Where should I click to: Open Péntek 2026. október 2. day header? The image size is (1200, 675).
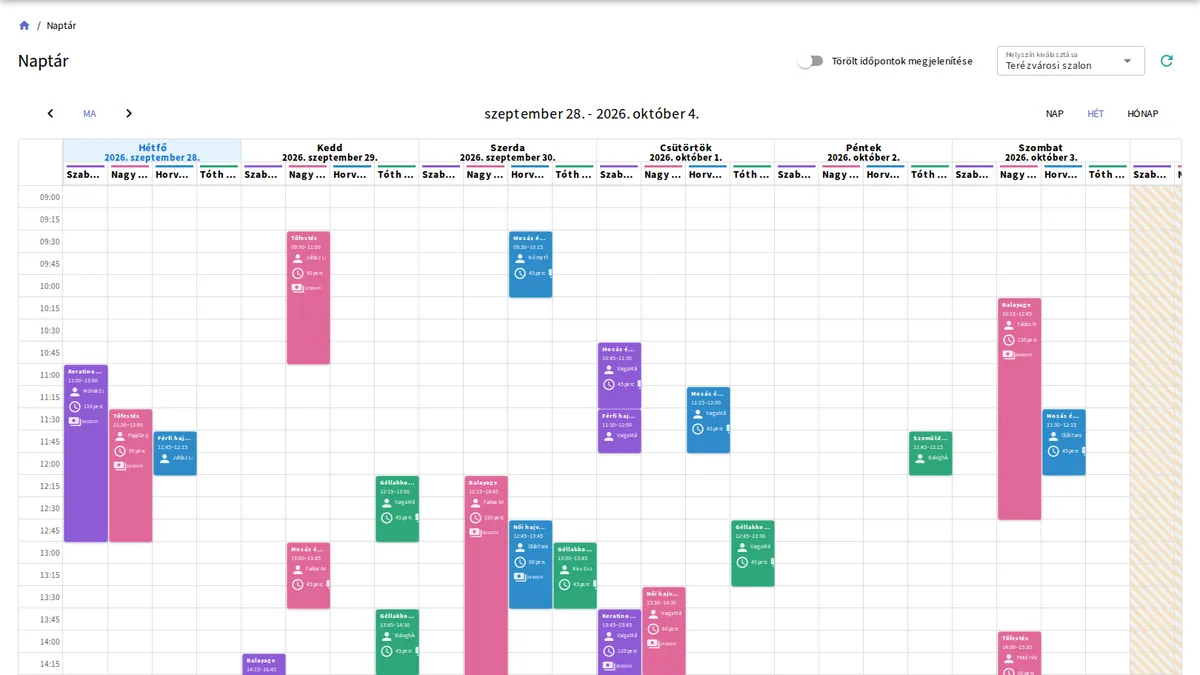click(863, 152)
